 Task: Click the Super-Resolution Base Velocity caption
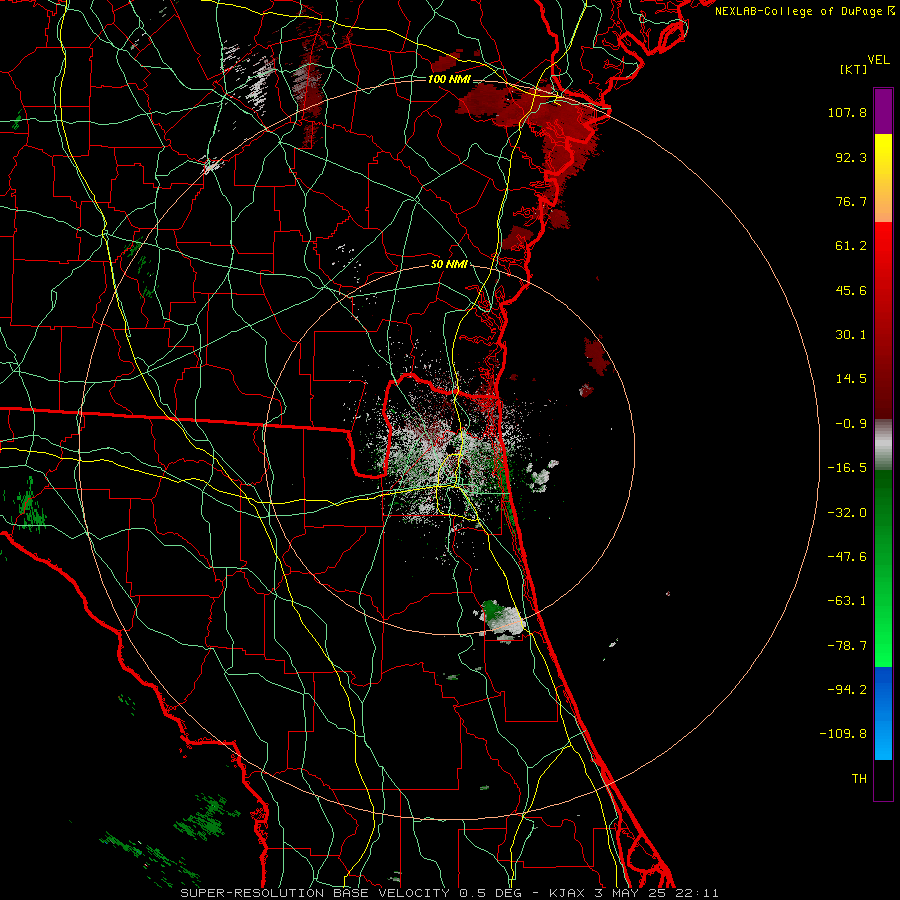coord(449,893)
